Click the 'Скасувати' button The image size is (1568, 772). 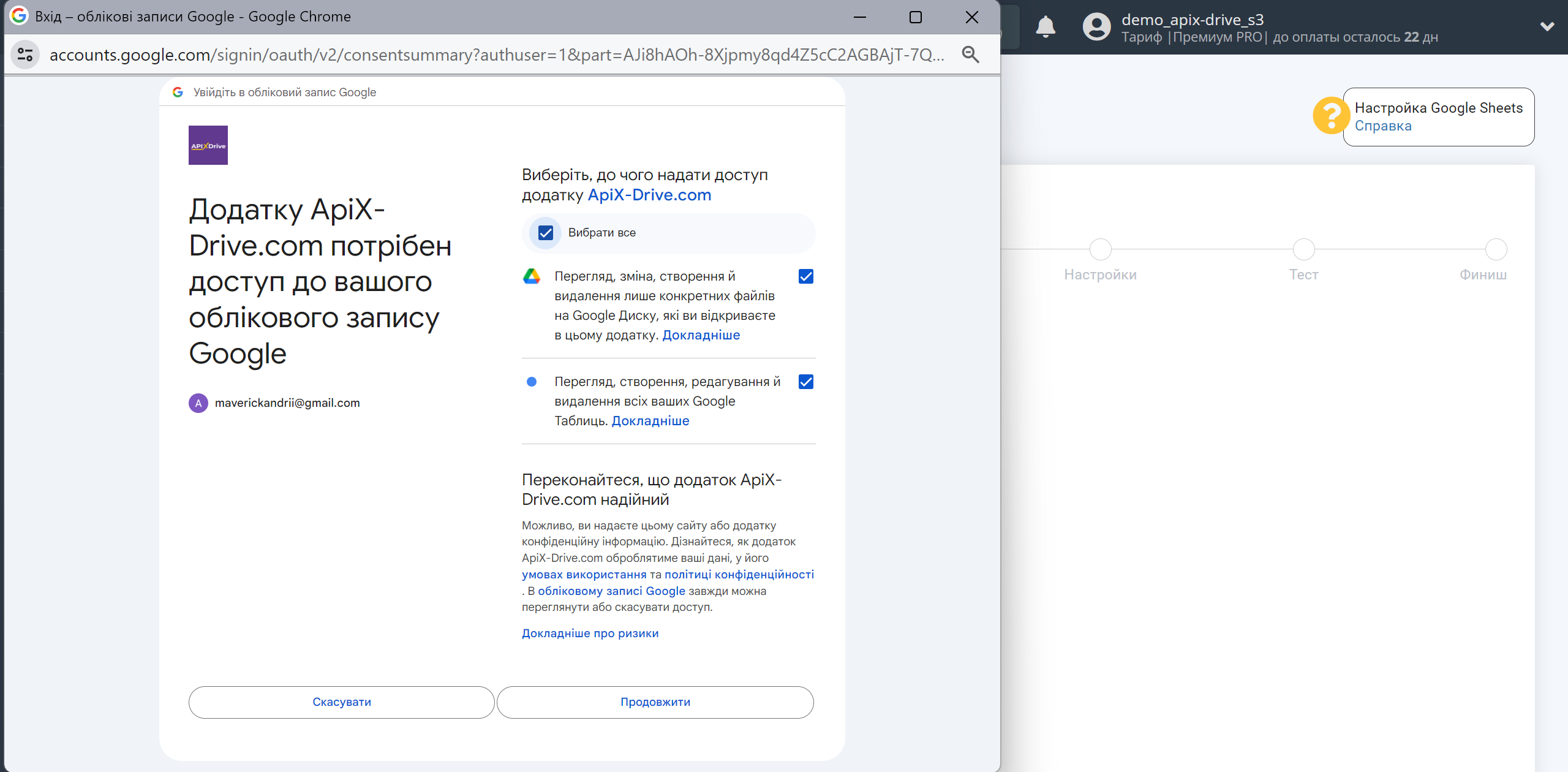tap(341, 702)
